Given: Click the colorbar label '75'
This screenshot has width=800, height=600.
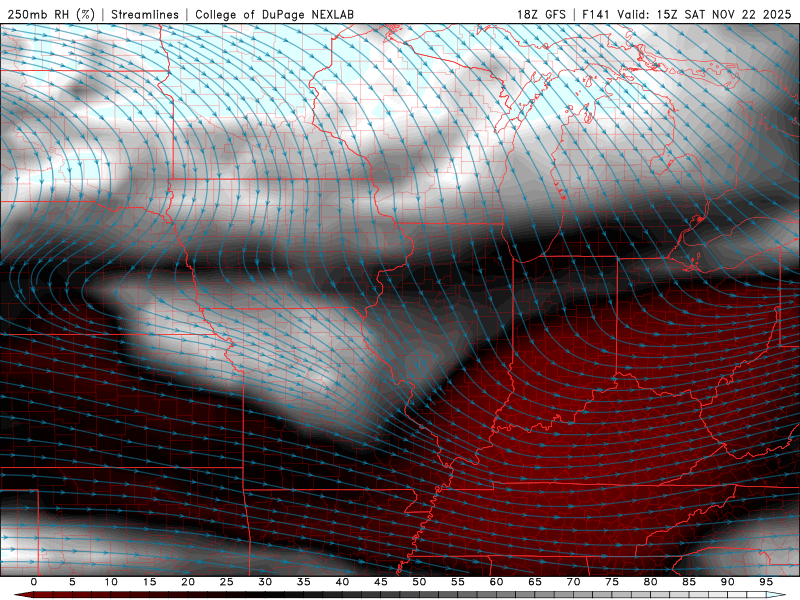Looking at the screenshot, I should point(612,582).
